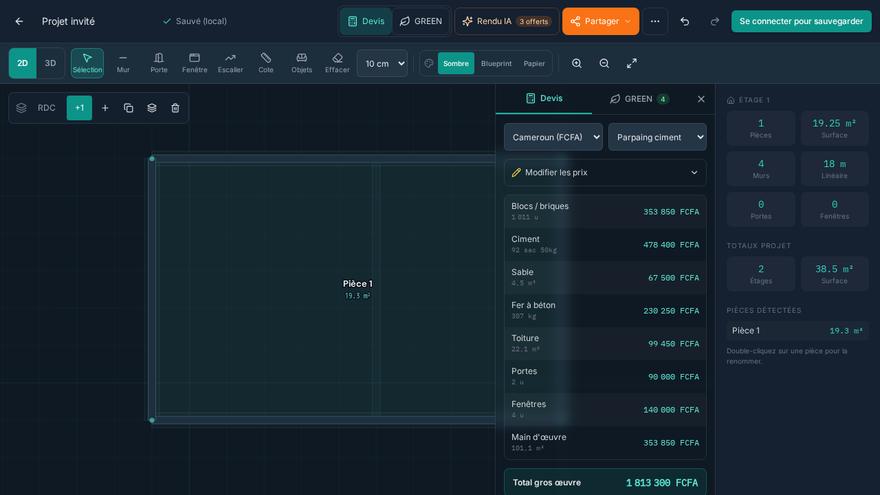This screenshot has width=880, height=495.
Task: Click the Portes 90 000 FCFA row
Action: pyautogui.click(x=605, y=376)
